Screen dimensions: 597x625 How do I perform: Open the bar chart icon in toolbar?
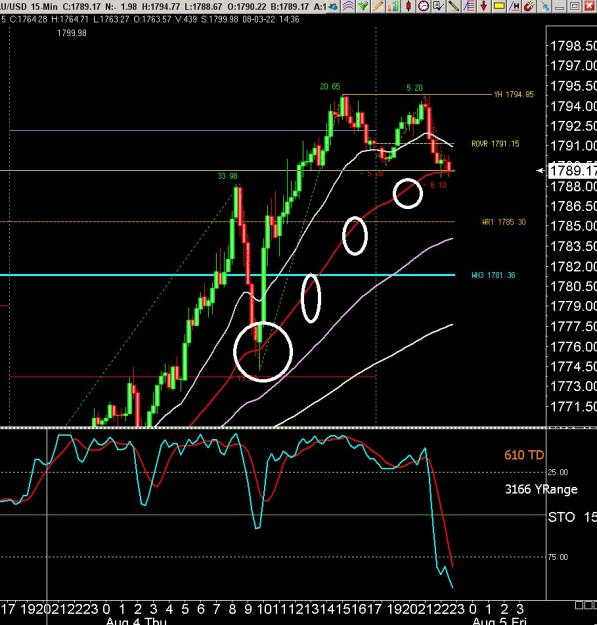tap(393, 6)
